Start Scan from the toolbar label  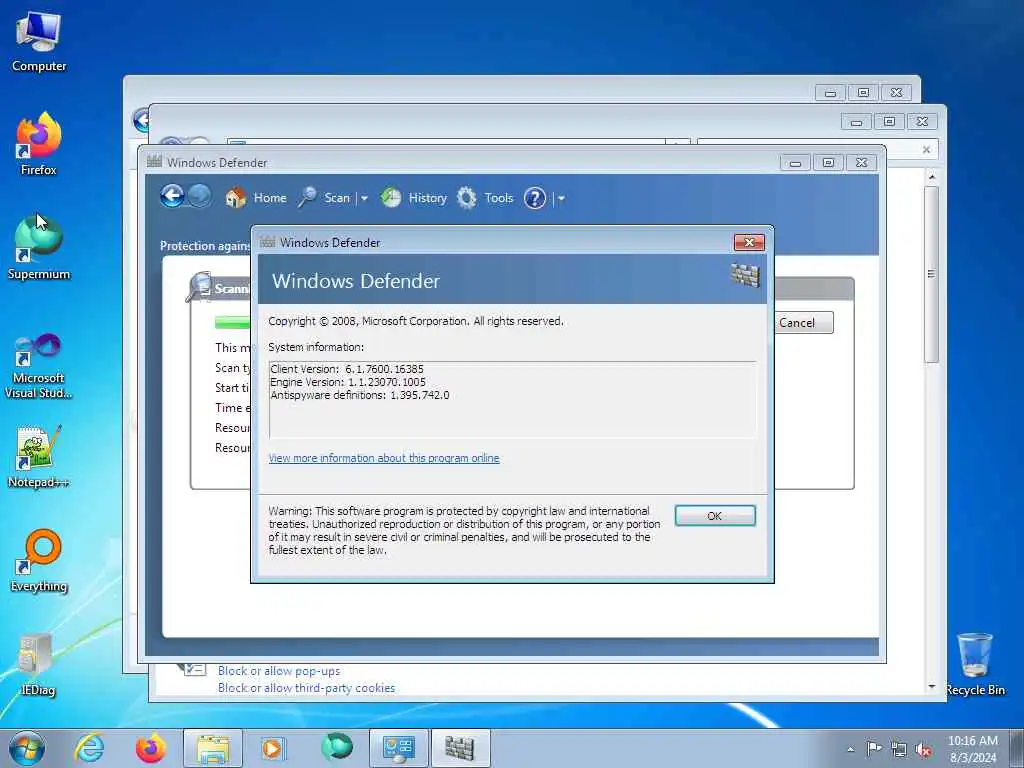coord(337,198)
